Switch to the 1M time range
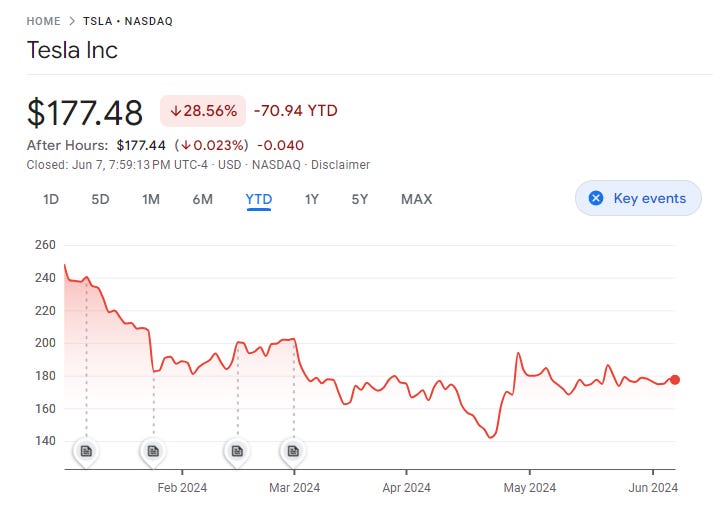Screen dimensions: 713x508 pos(151,199)
